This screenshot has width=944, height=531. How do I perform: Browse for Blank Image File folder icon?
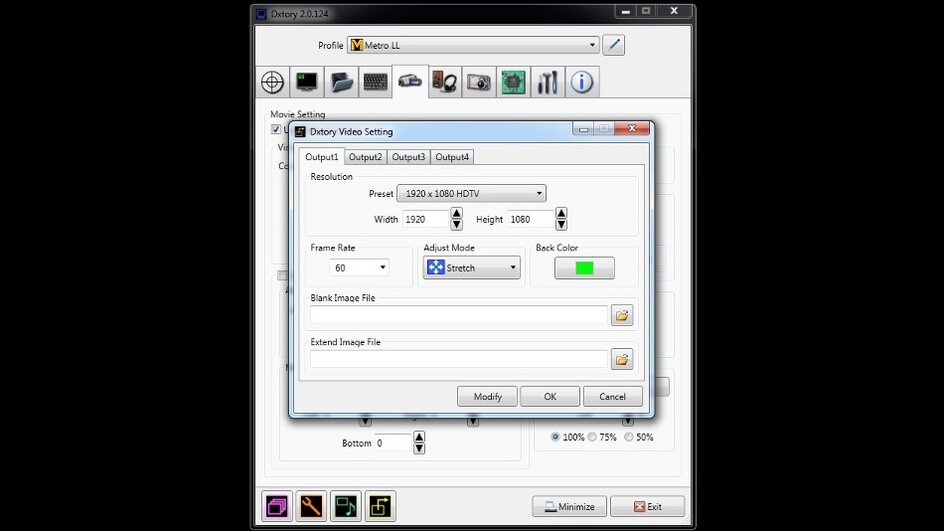[x=622, y=315]
